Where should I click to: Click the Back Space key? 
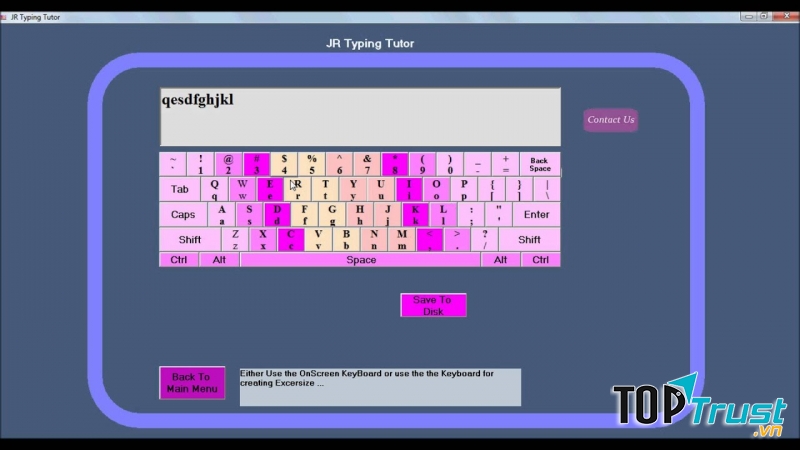(x=540, y=164)
